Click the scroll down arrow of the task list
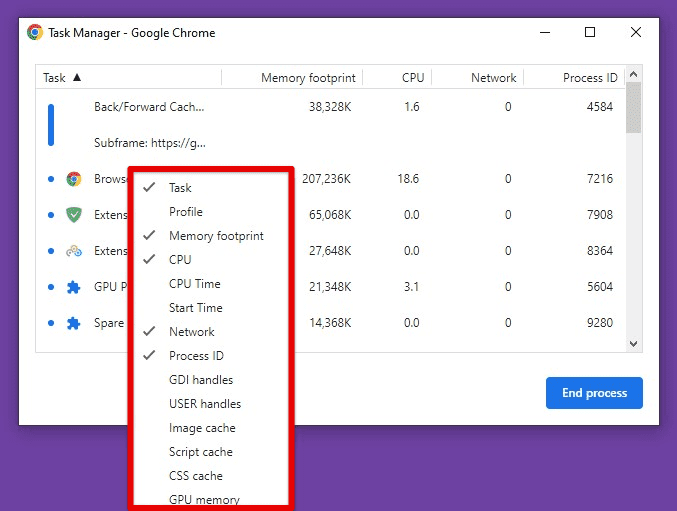677x511 pixels. pos(633,344)
